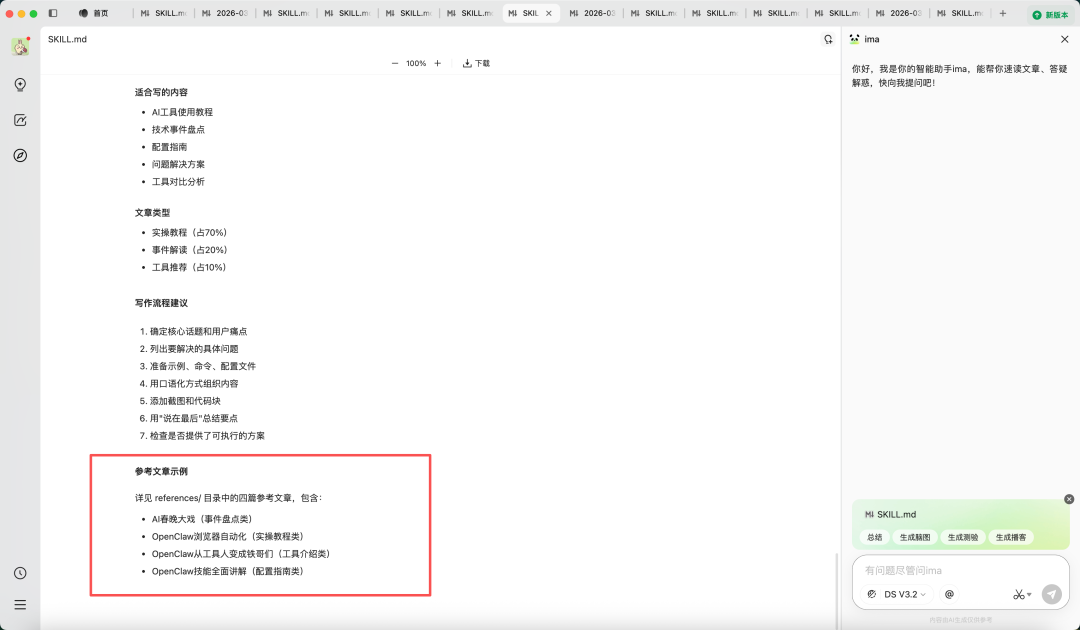Click the 总结 summary chip
This screenshot has height=630, width=1080.
(875, 537)
